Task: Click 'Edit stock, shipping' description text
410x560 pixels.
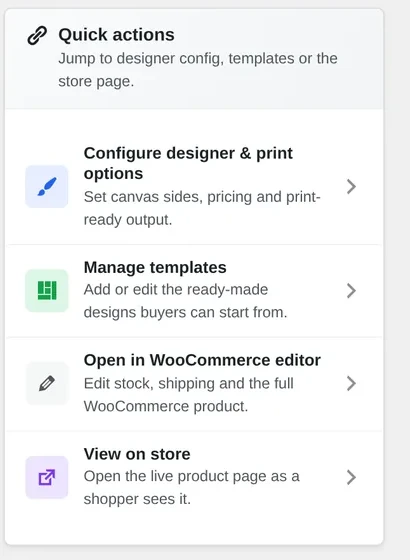Action: coord(189,395)
